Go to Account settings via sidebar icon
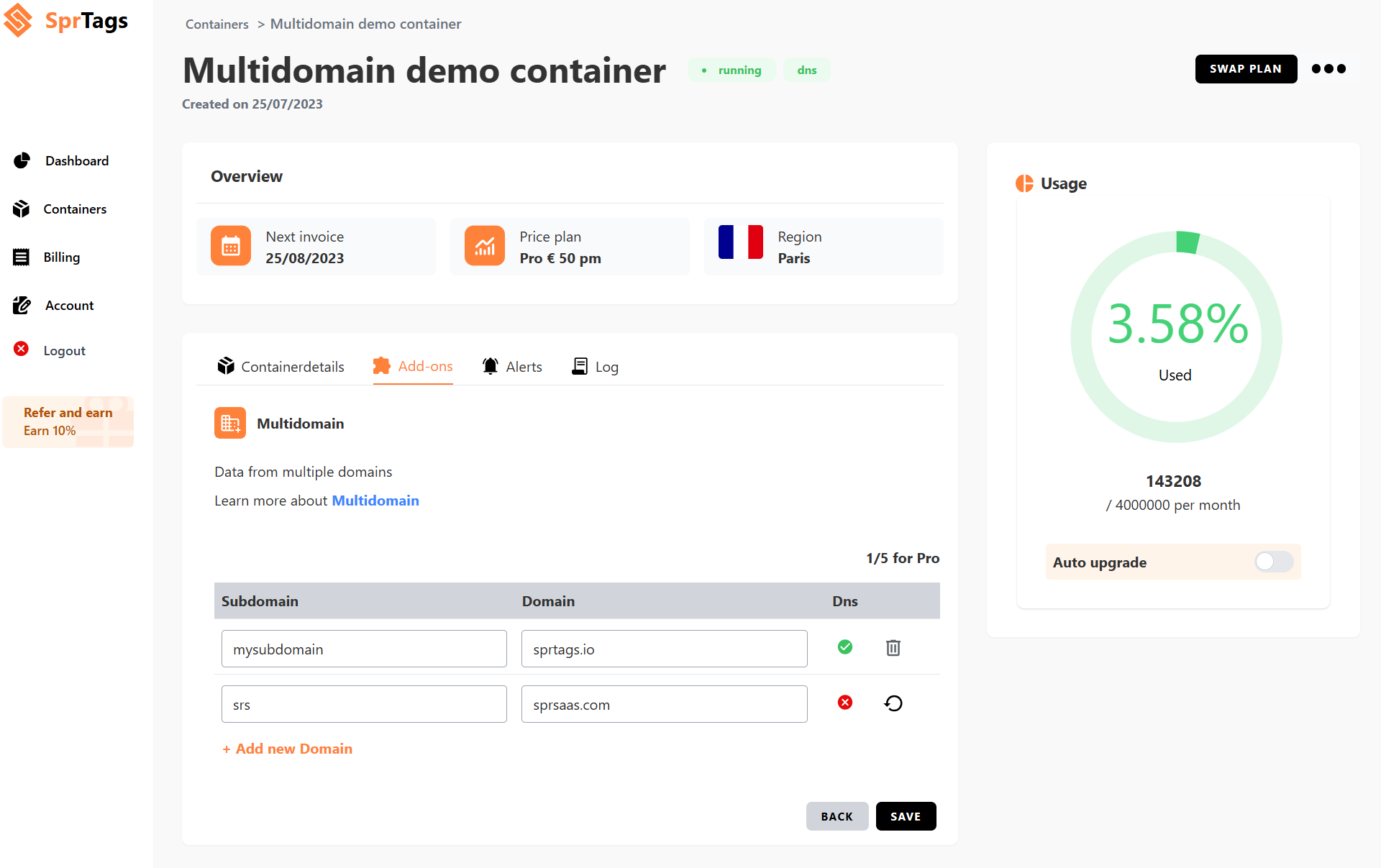Screen dimensions: 1381x868 pos(22,305)
